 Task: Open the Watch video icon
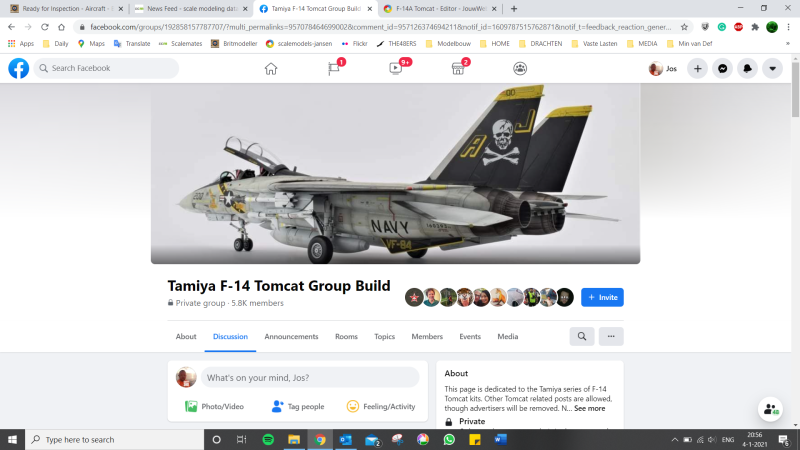pos(396,68)
